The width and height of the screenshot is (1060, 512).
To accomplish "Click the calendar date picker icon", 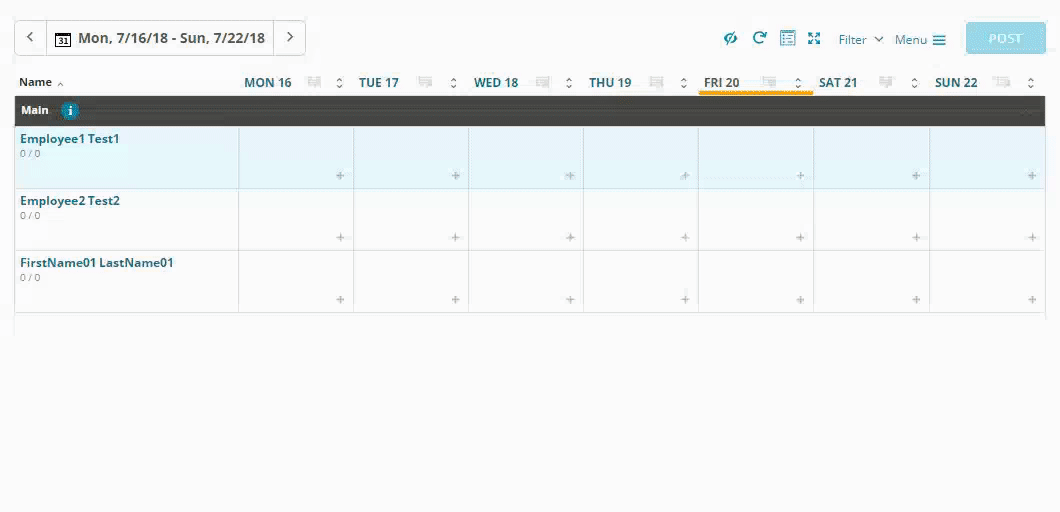I will tap(62, 39).
